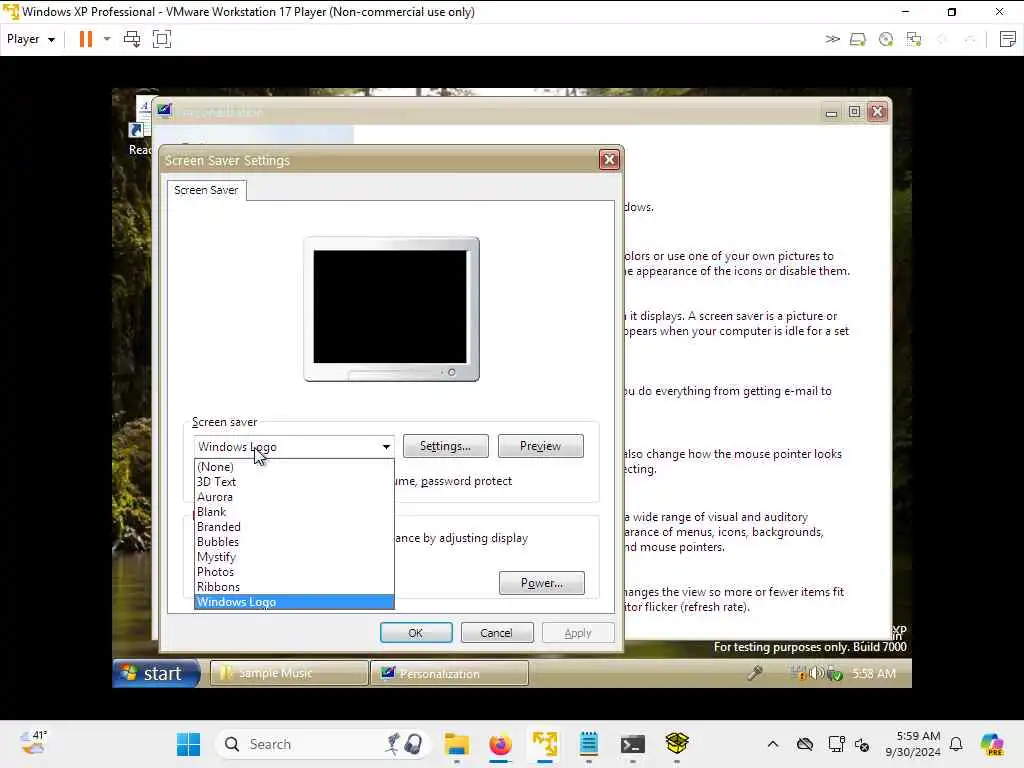1024x768 pixels.
Task: Open the yellow box app in taskbar
Action: point(677,743)
